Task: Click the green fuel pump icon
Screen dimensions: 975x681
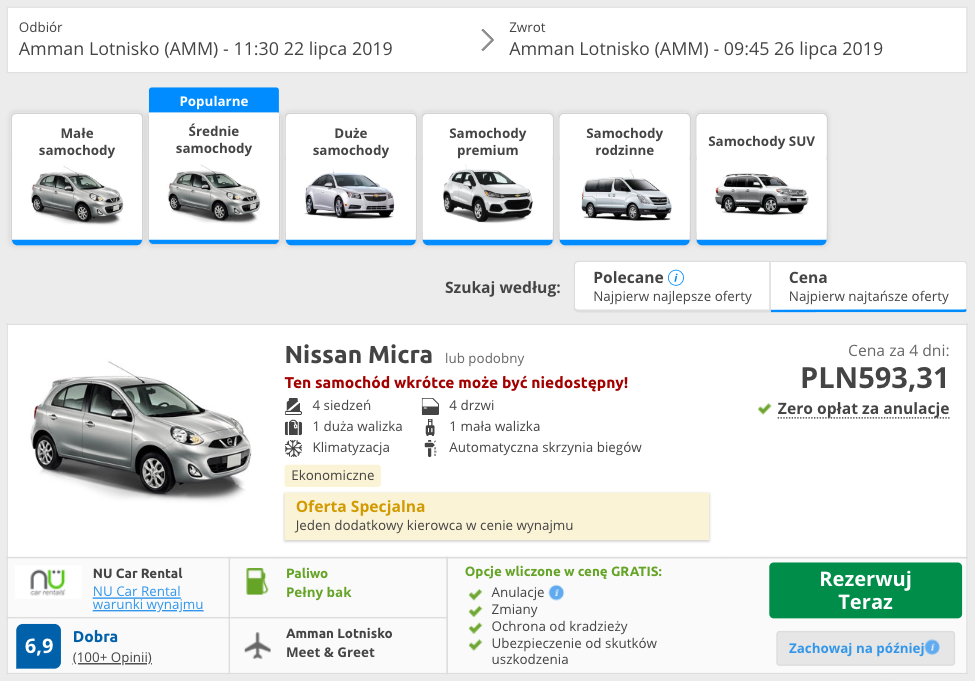Action: pyautogui.click(x=256, y=581)
